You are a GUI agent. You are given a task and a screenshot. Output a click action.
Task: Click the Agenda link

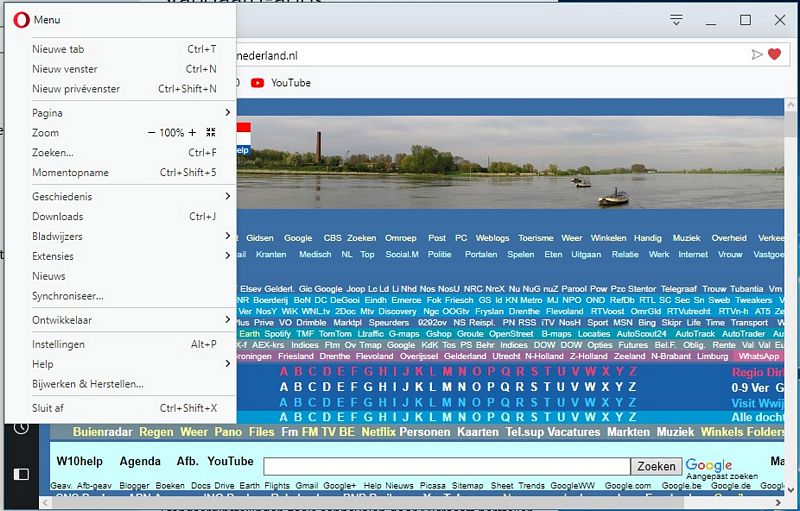coord(140,461)
